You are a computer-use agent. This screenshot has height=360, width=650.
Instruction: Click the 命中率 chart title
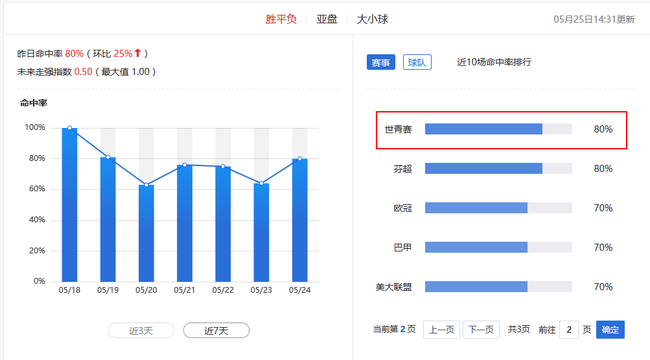coord(34,103)
